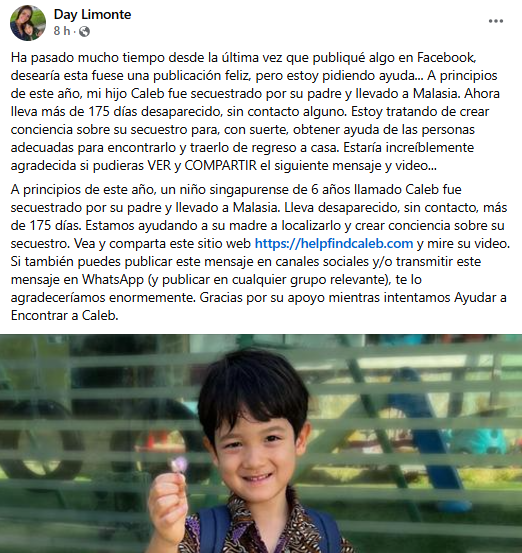522x553 pixels.
Task: Open the three-dot post options menu
Action: [496, 21]
